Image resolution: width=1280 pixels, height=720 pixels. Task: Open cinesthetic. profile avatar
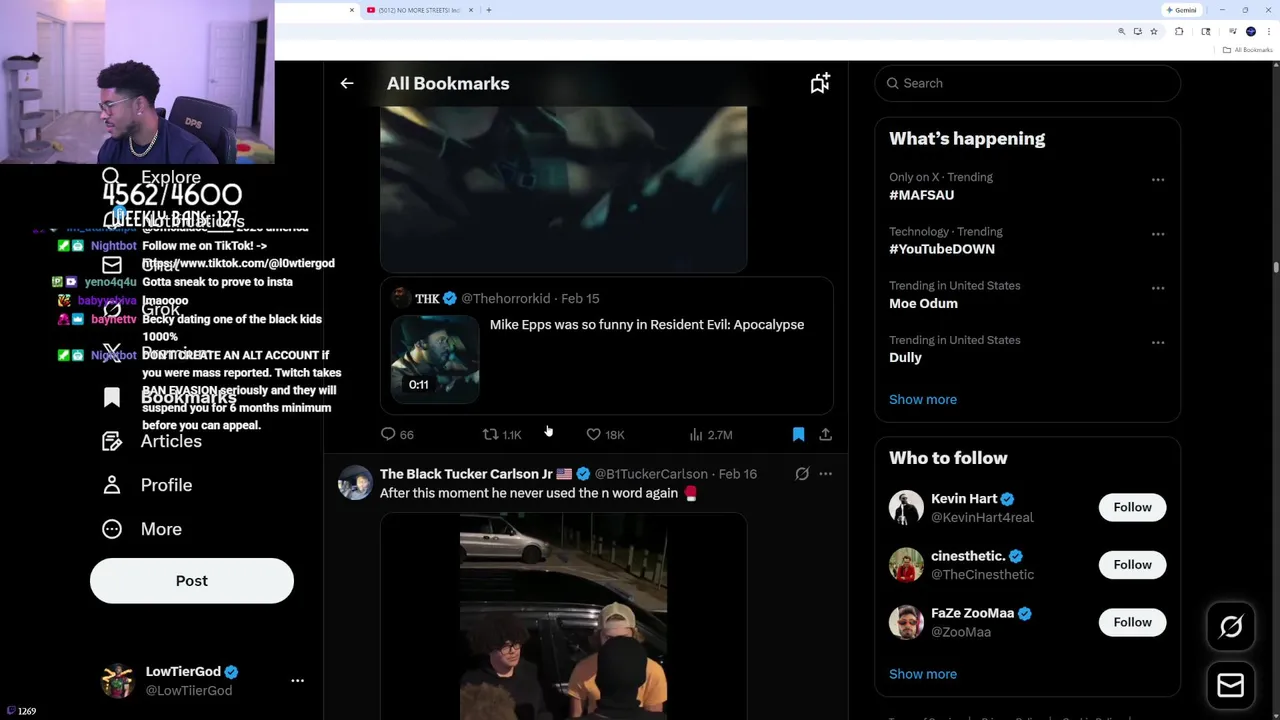(906, 565)
